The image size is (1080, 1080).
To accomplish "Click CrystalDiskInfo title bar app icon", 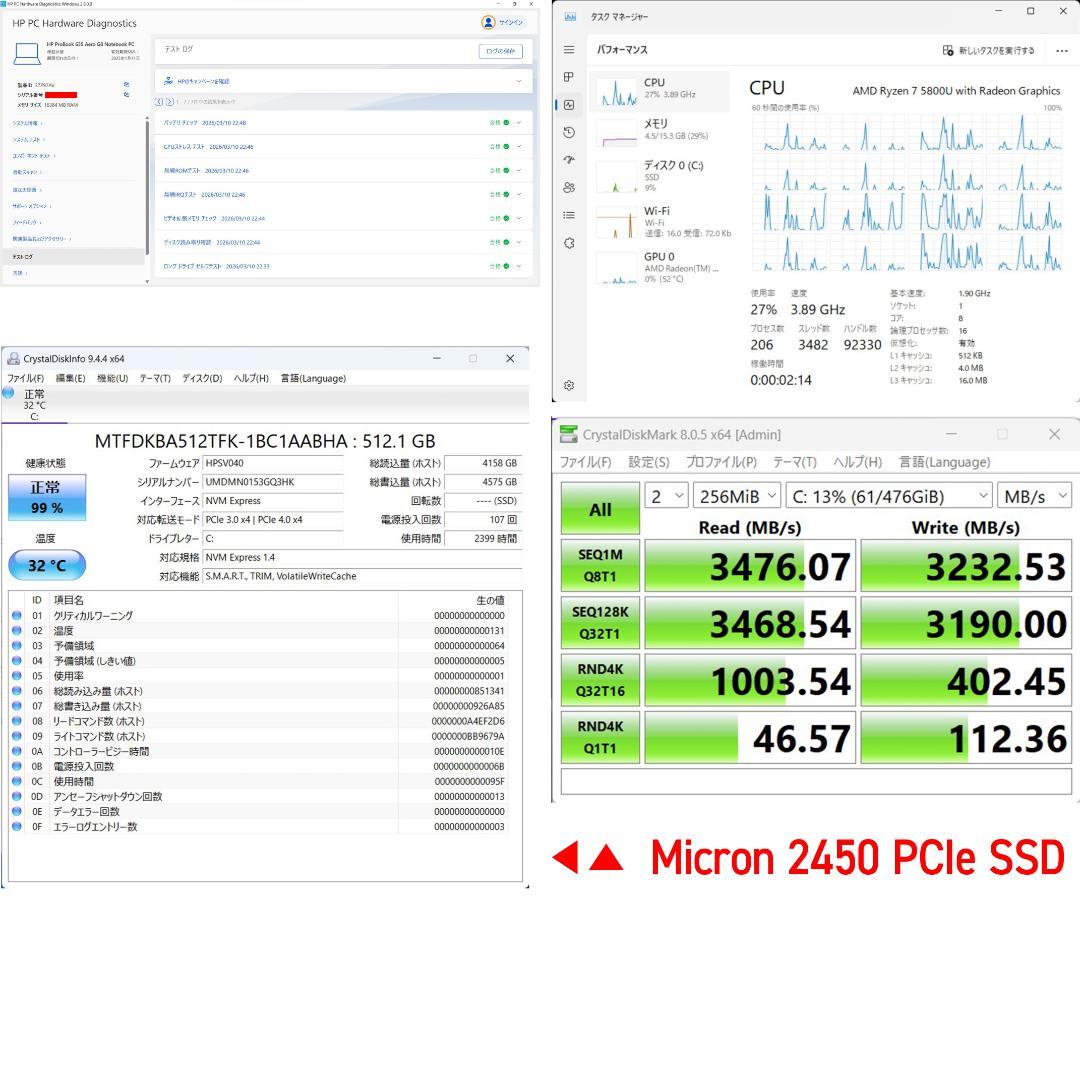I will click(13, 358).
